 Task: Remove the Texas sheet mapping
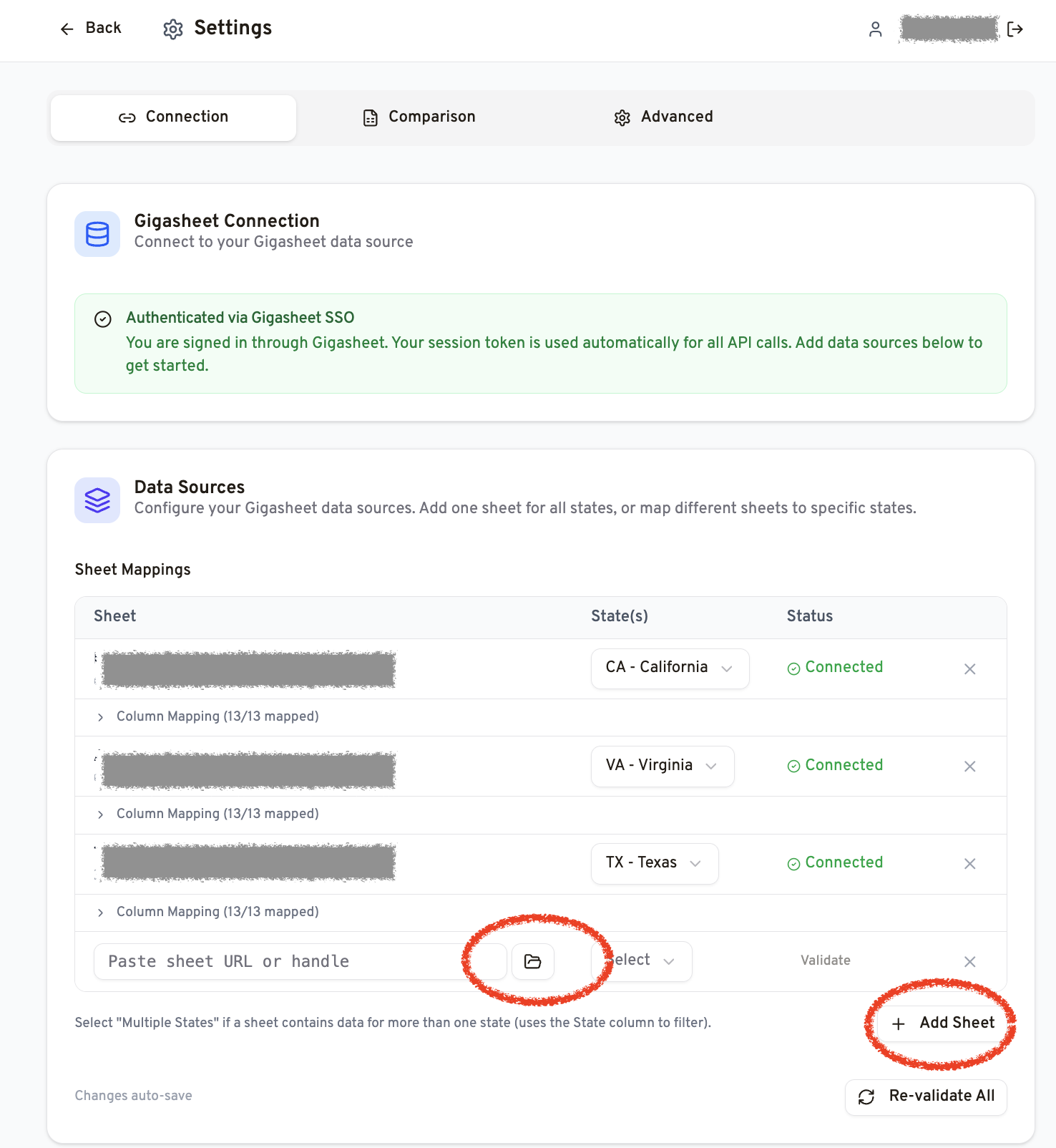pyautogui.click(x=969, y=864)
